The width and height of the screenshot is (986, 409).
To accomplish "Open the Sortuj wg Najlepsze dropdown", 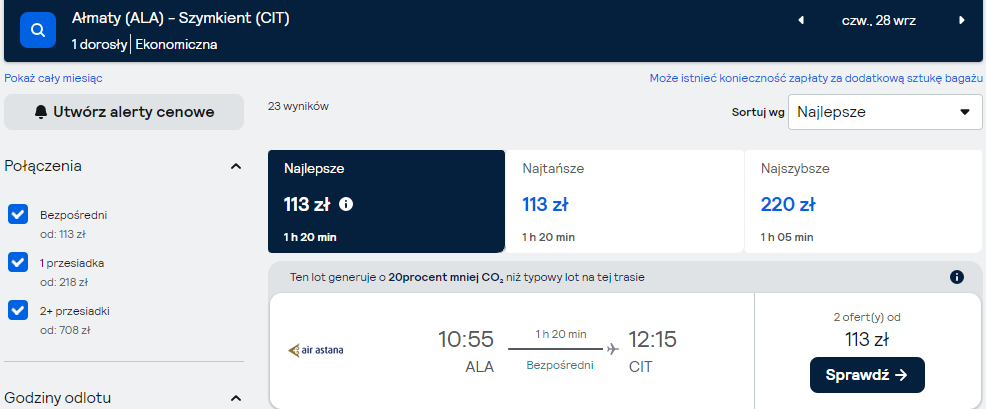I will coord(885,112).
